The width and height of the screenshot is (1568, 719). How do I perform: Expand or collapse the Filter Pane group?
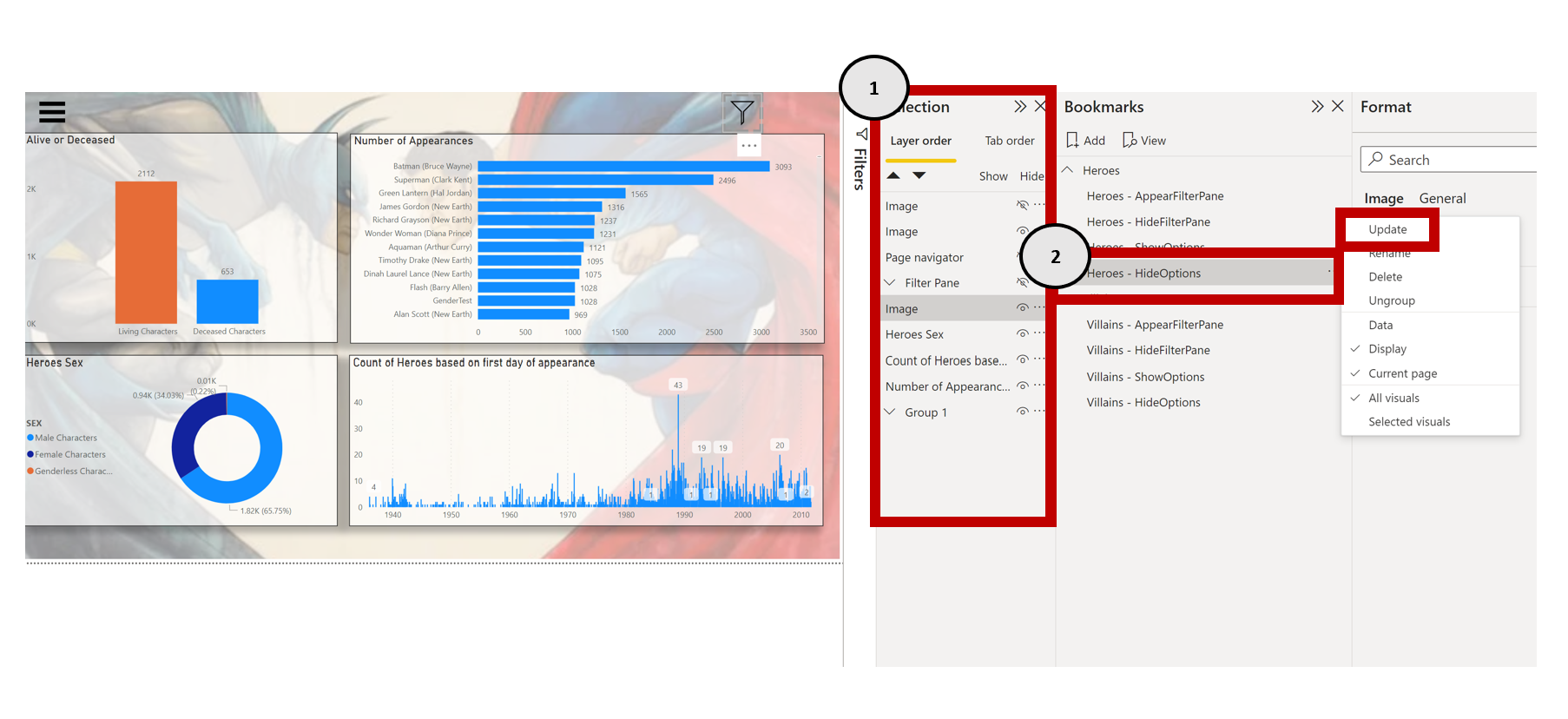click(x=890, y=282)
